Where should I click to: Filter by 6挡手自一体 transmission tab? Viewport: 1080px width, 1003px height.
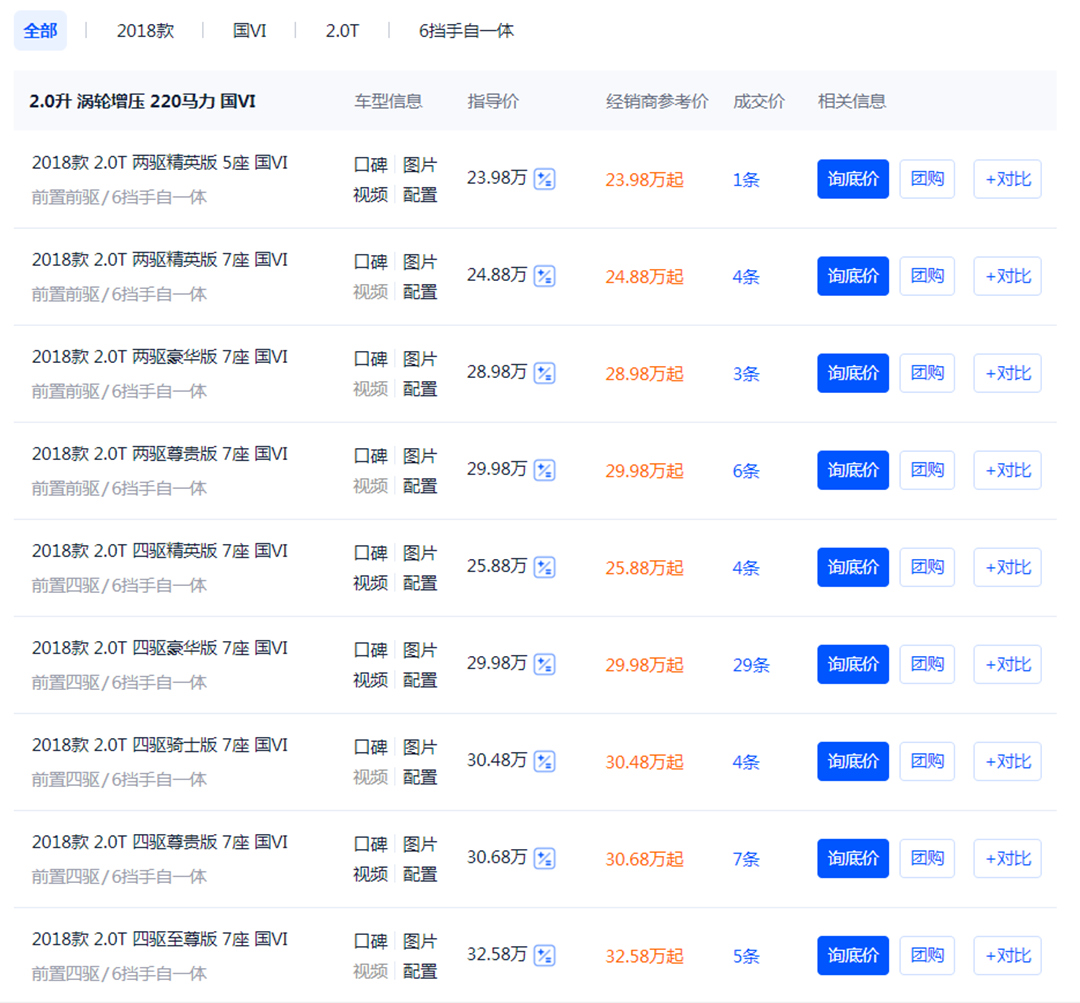(466, 31)
